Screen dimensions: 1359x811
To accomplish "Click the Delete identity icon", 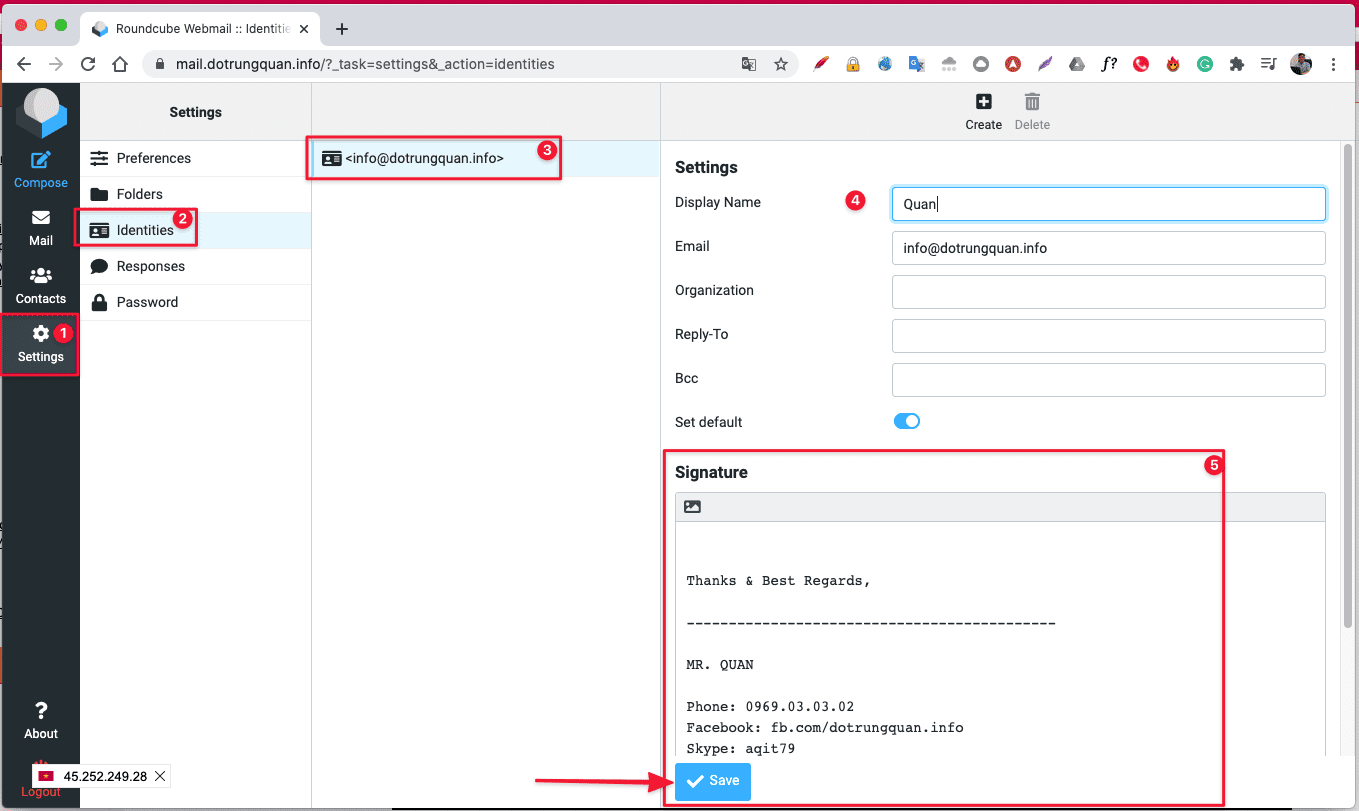I will tap(1032, 110).
